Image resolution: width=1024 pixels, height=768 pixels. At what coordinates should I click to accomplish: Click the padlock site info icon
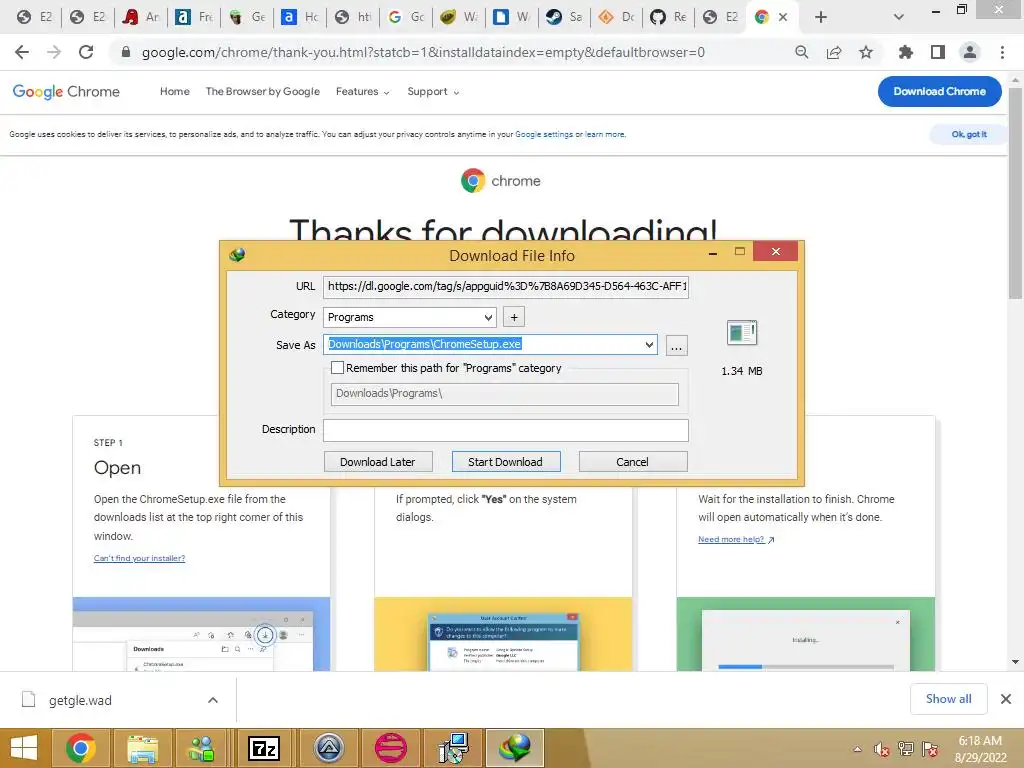(x=126, y=52)
